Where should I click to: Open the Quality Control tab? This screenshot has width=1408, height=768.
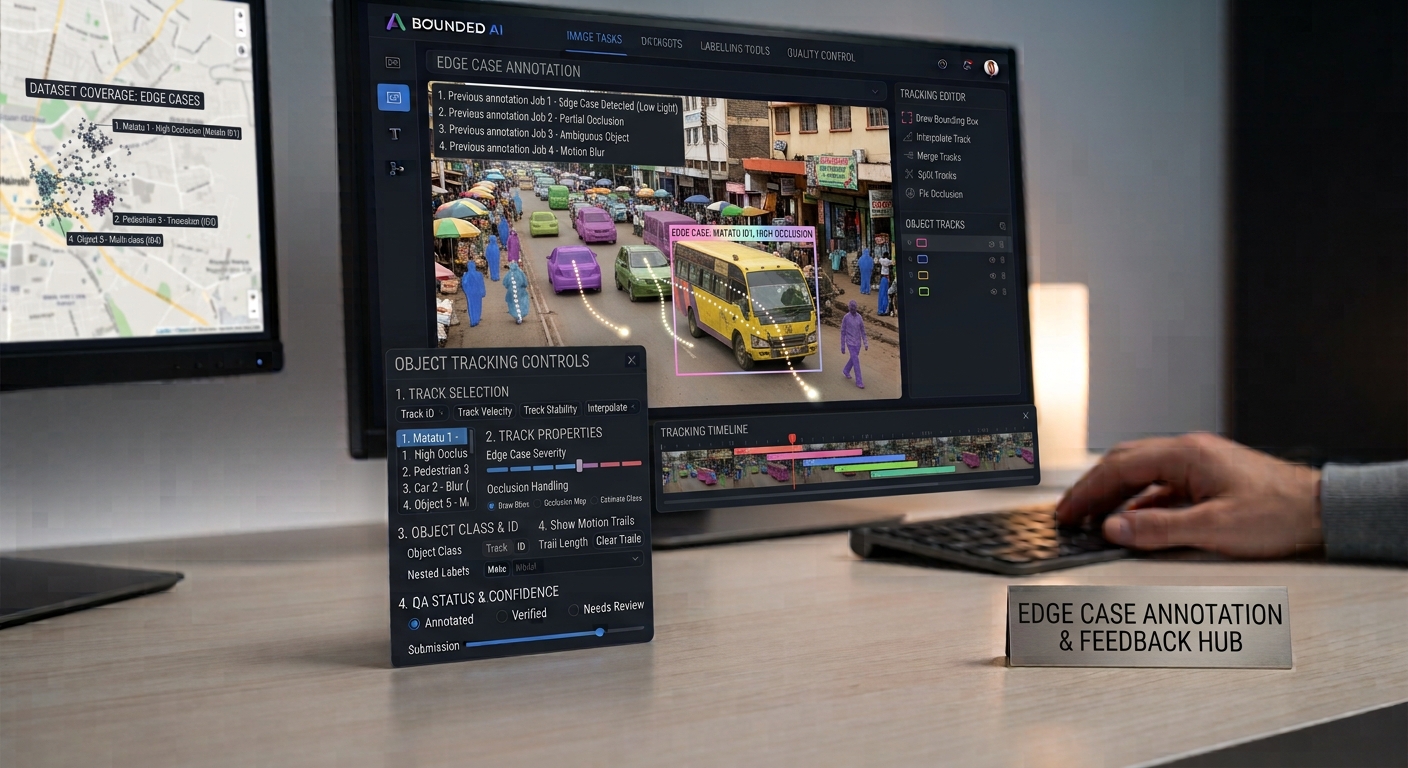coord(821,55)
